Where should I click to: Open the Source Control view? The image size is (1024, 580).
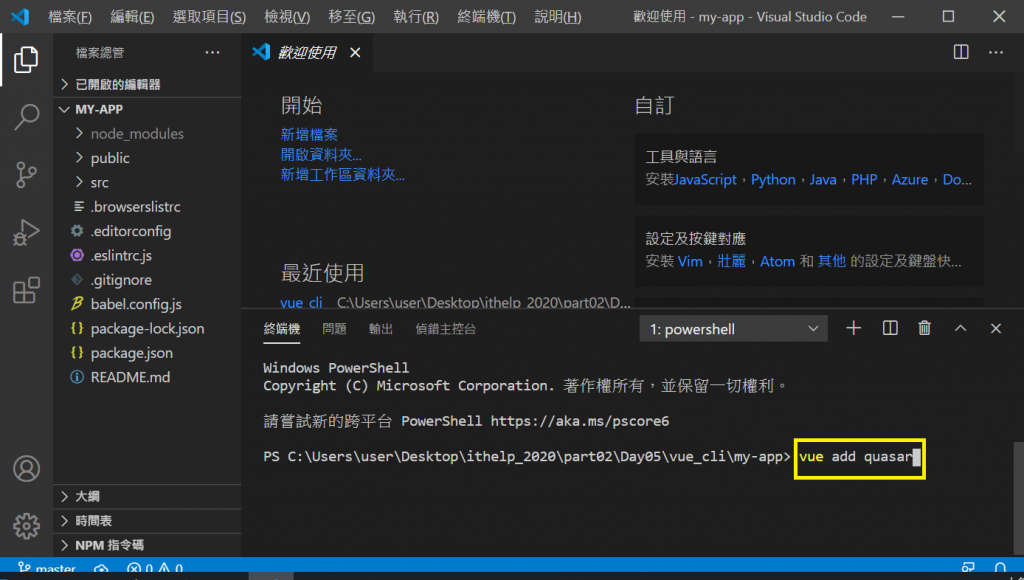[x=26, y=174]
